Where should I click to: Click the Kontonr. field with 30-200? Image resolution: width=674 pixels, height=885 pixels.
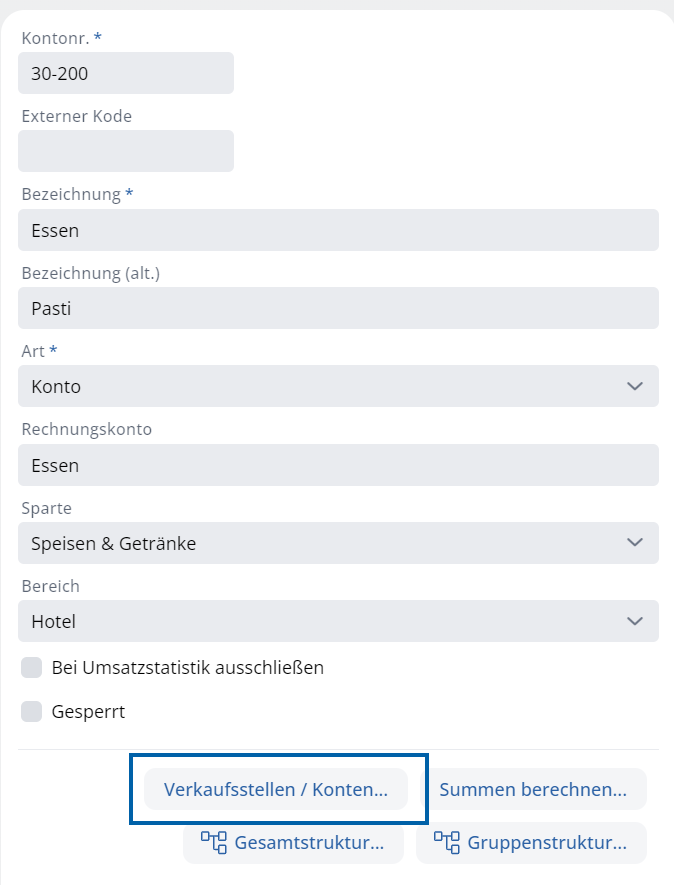(126, 73)
